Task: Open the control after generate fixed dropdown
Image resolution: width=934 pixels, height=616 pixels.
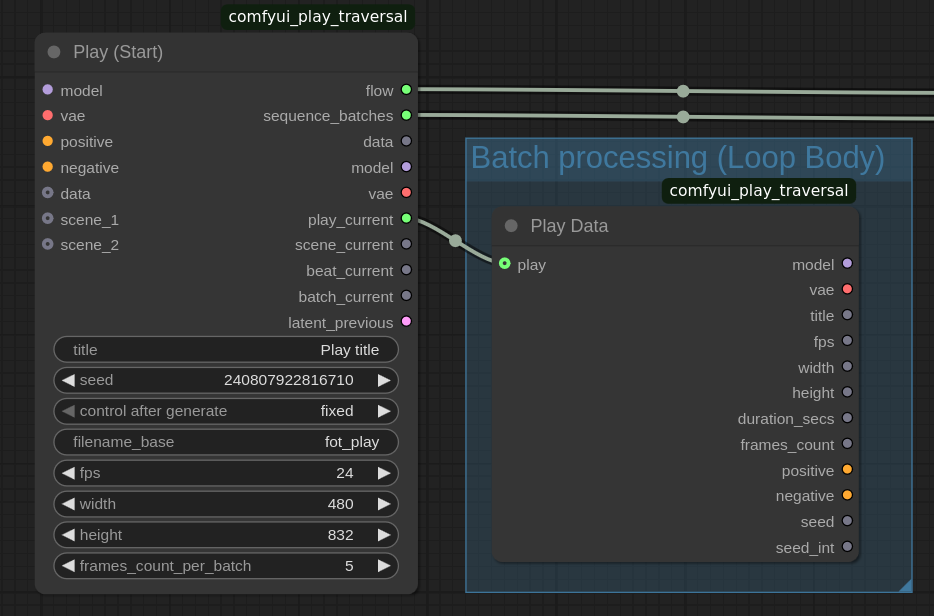Action: [x=226, y=411]
